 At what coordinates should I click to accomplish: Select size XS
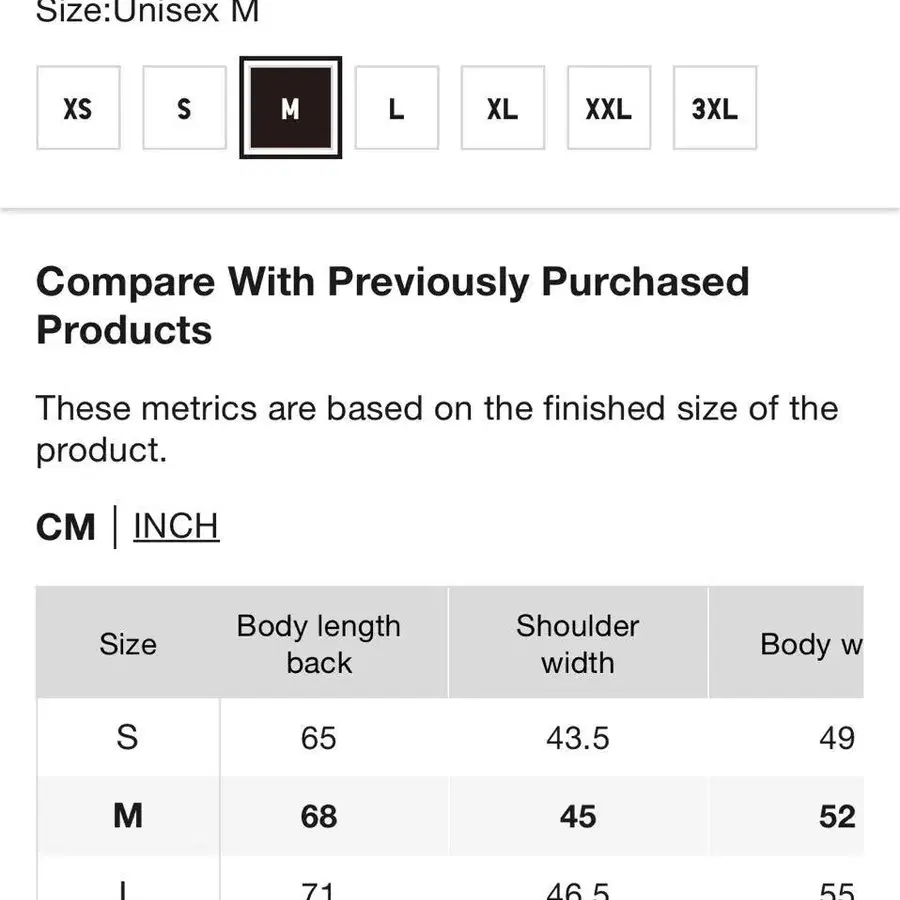(x=78, y=108)
